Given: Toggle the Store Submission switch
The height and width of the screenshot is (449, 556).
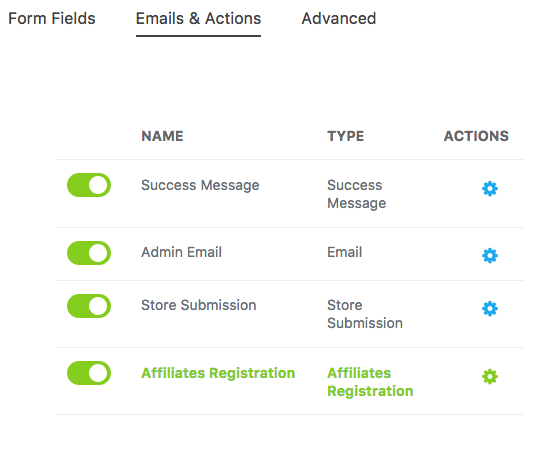Looking at the screenshot, I should 89,306.
